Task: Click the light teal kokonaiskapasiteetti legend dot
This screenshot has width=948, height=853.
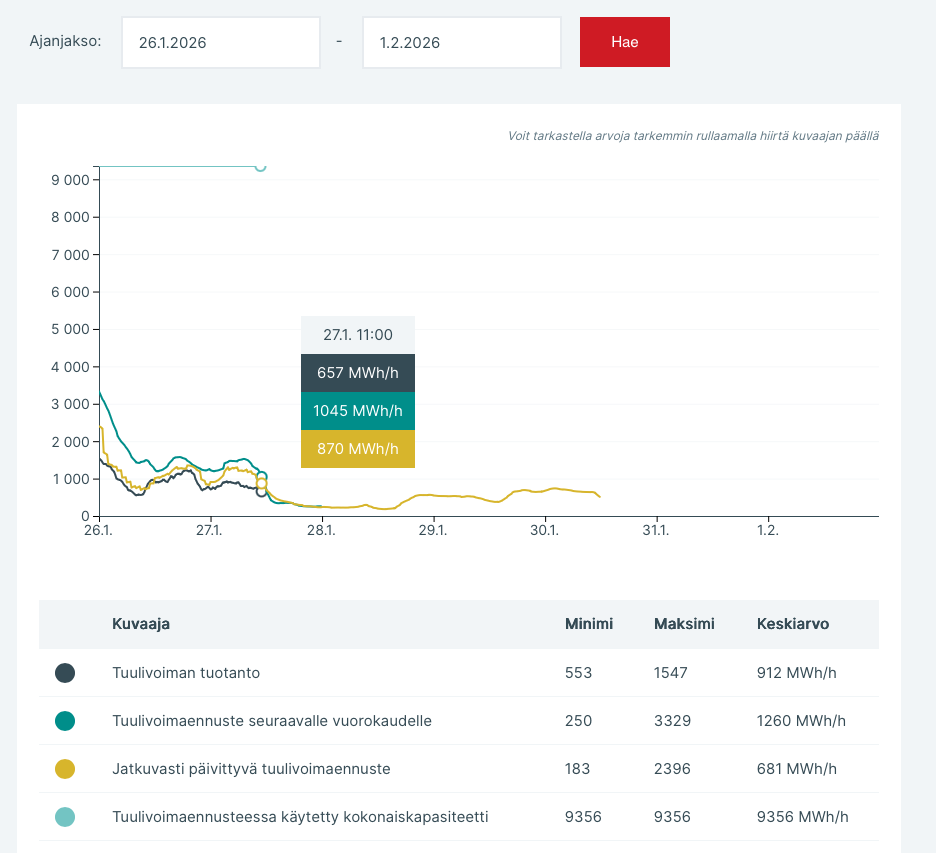Action: click(65, 817)
